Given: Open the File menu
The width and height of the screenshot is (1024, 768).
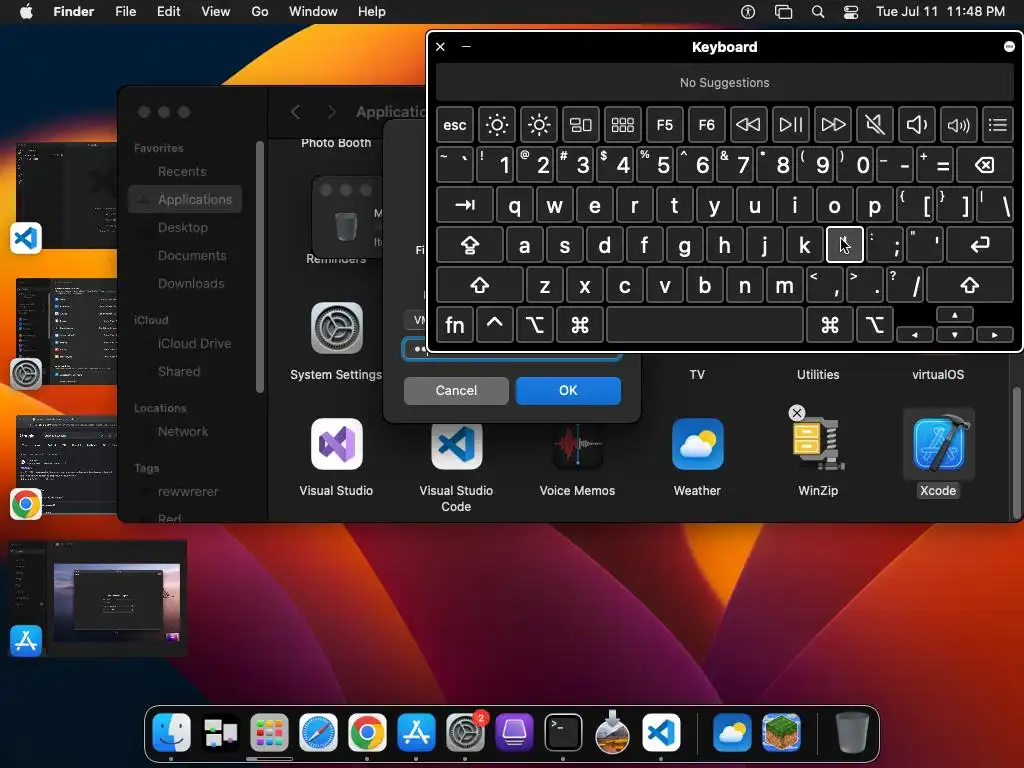Looking at the screenshot, I should point(125,12).
